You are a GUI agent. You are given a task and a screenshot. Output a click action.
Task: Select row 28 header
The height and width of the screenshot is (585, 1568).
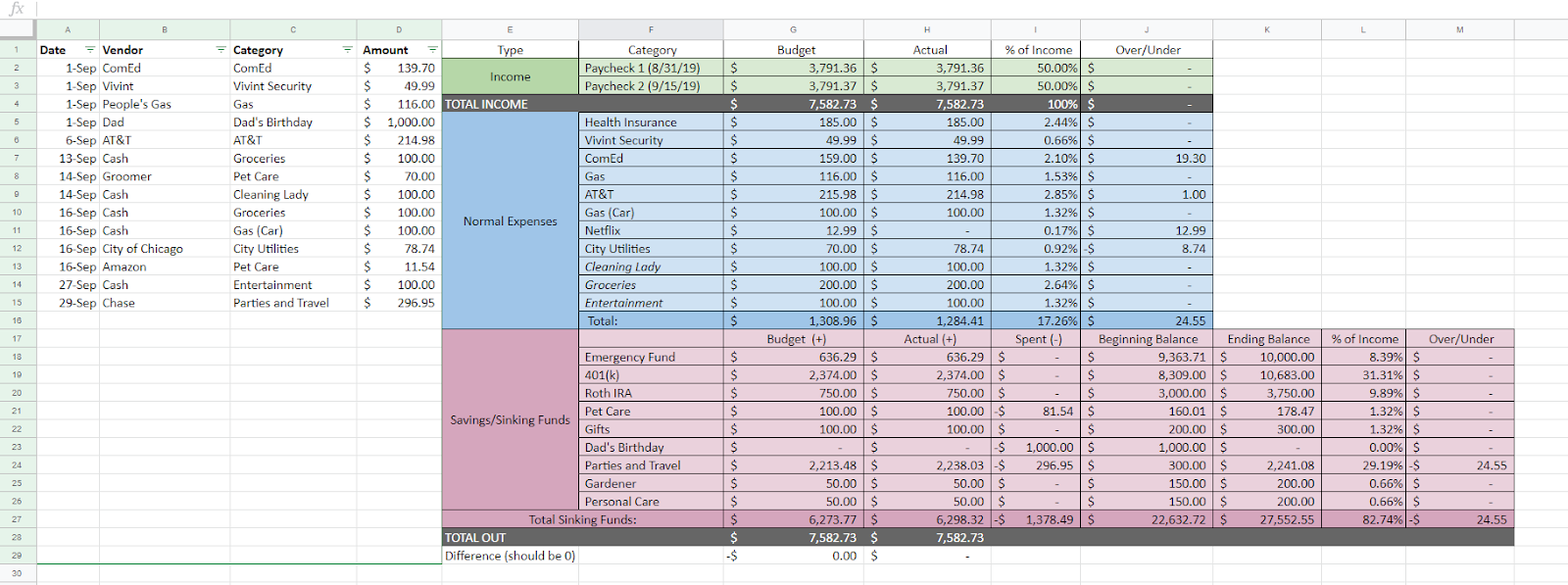click(17, 537)
